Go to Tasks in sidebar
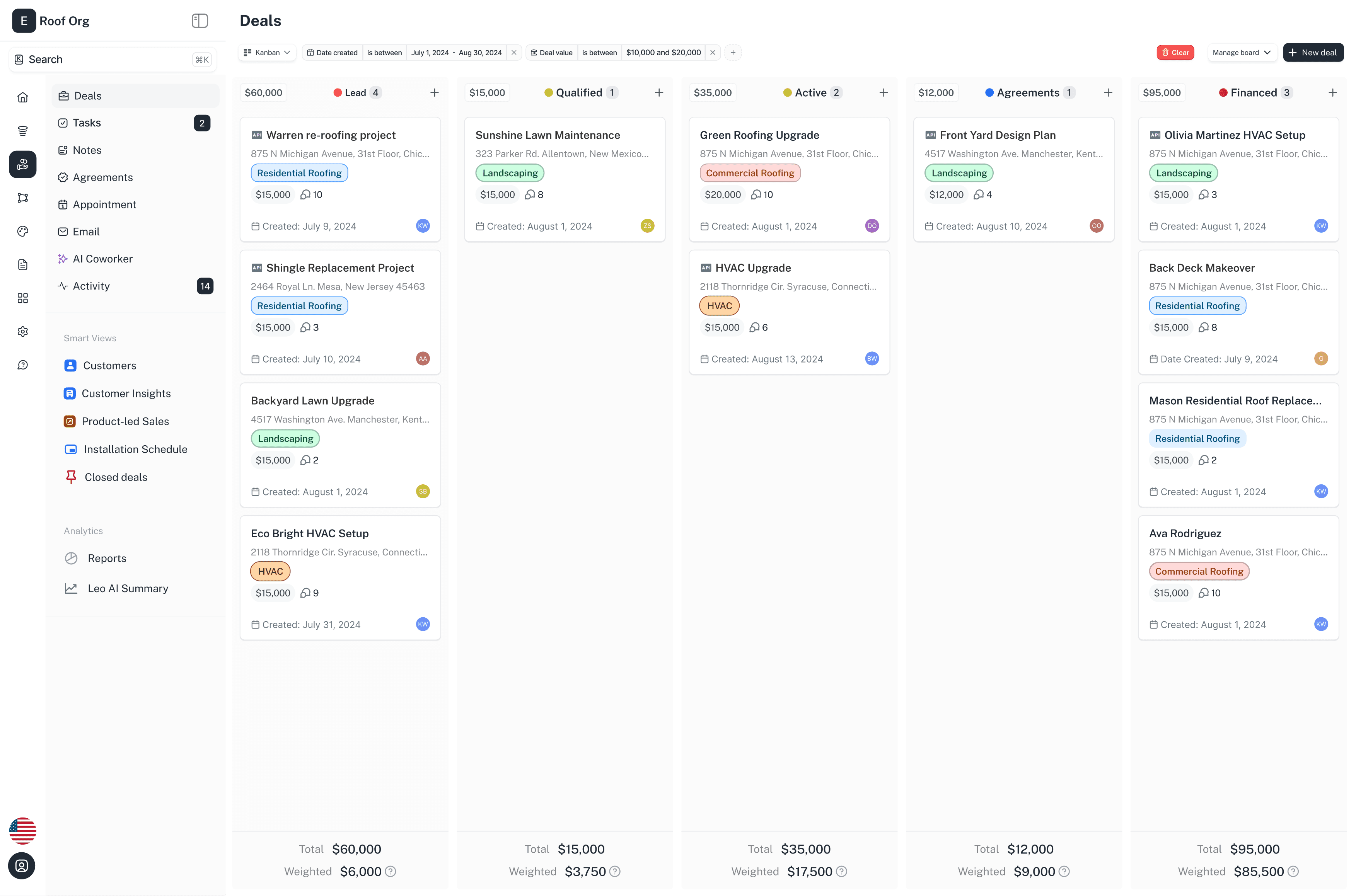The width and height of the screenshot is (1356, 896). click(87, 123)
